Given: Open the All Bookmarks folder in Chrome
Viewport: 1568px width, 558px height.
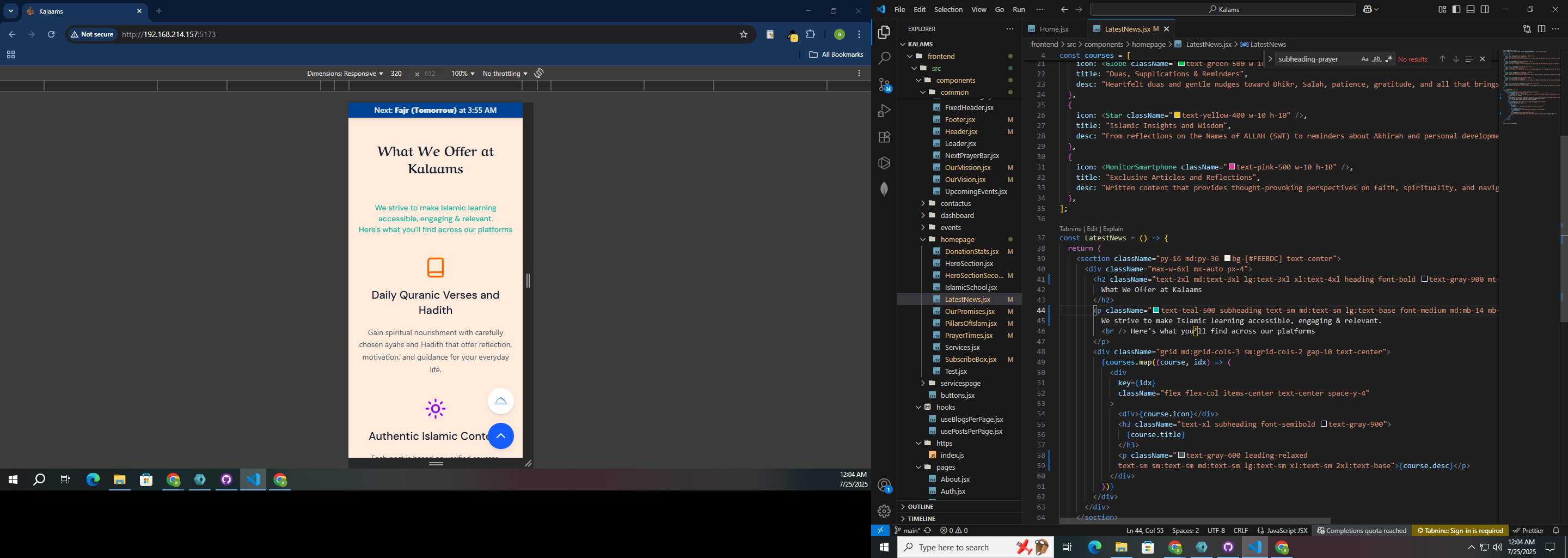Looking at the screenshot, I should click(836, 55).
